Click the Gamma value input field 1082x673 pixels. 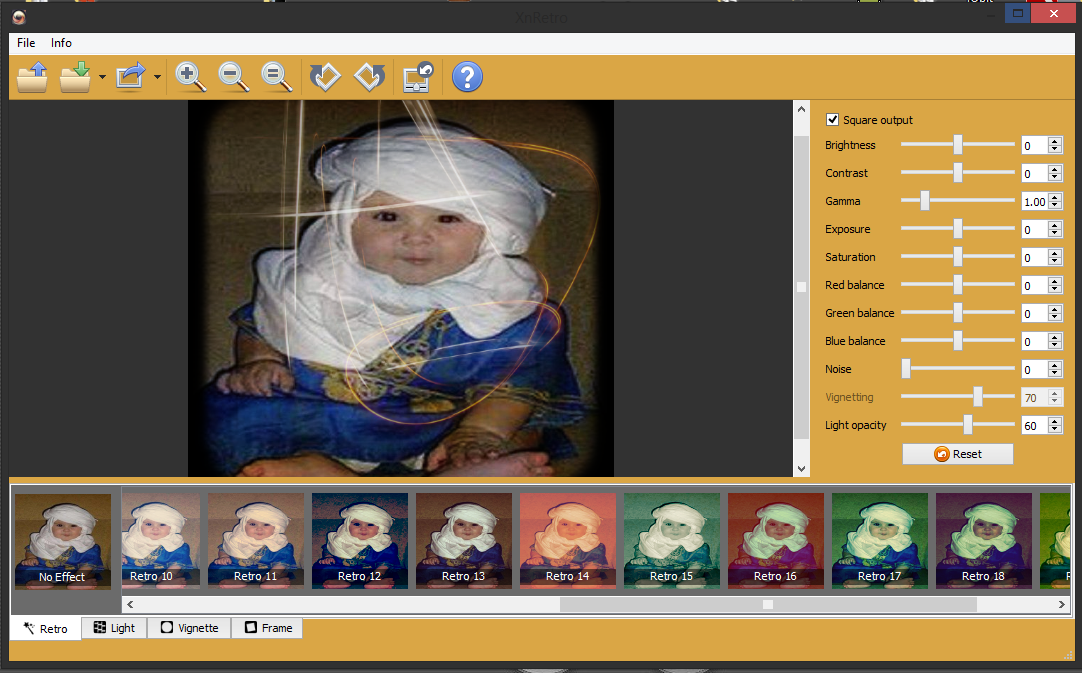pos(1034,201)
